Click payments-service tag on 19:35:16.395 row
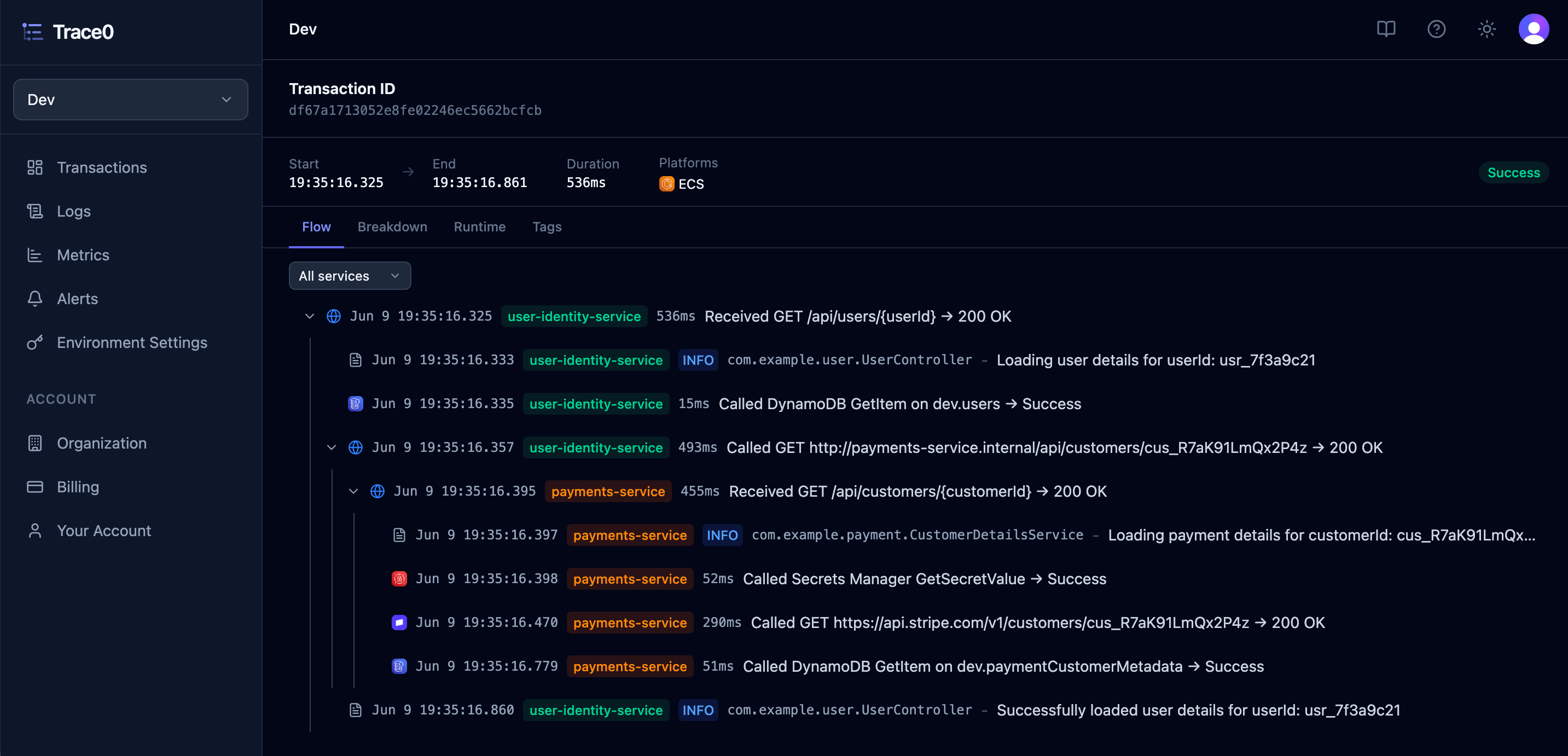This screenshot has height=756, width=1568. (x=608, y=492)
